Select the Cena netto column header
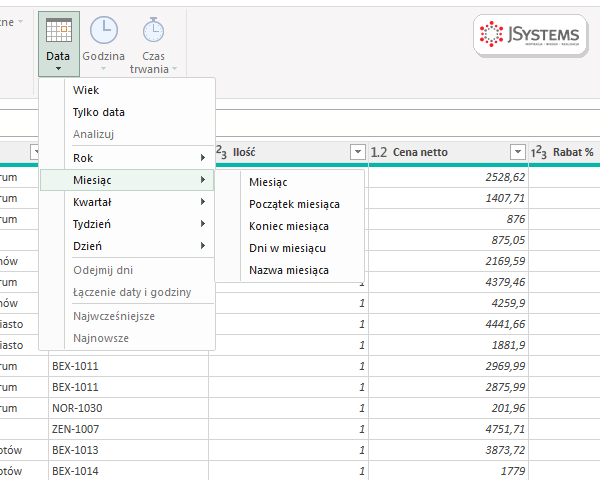This screenshot has height=480, width=600. point(448,152)
